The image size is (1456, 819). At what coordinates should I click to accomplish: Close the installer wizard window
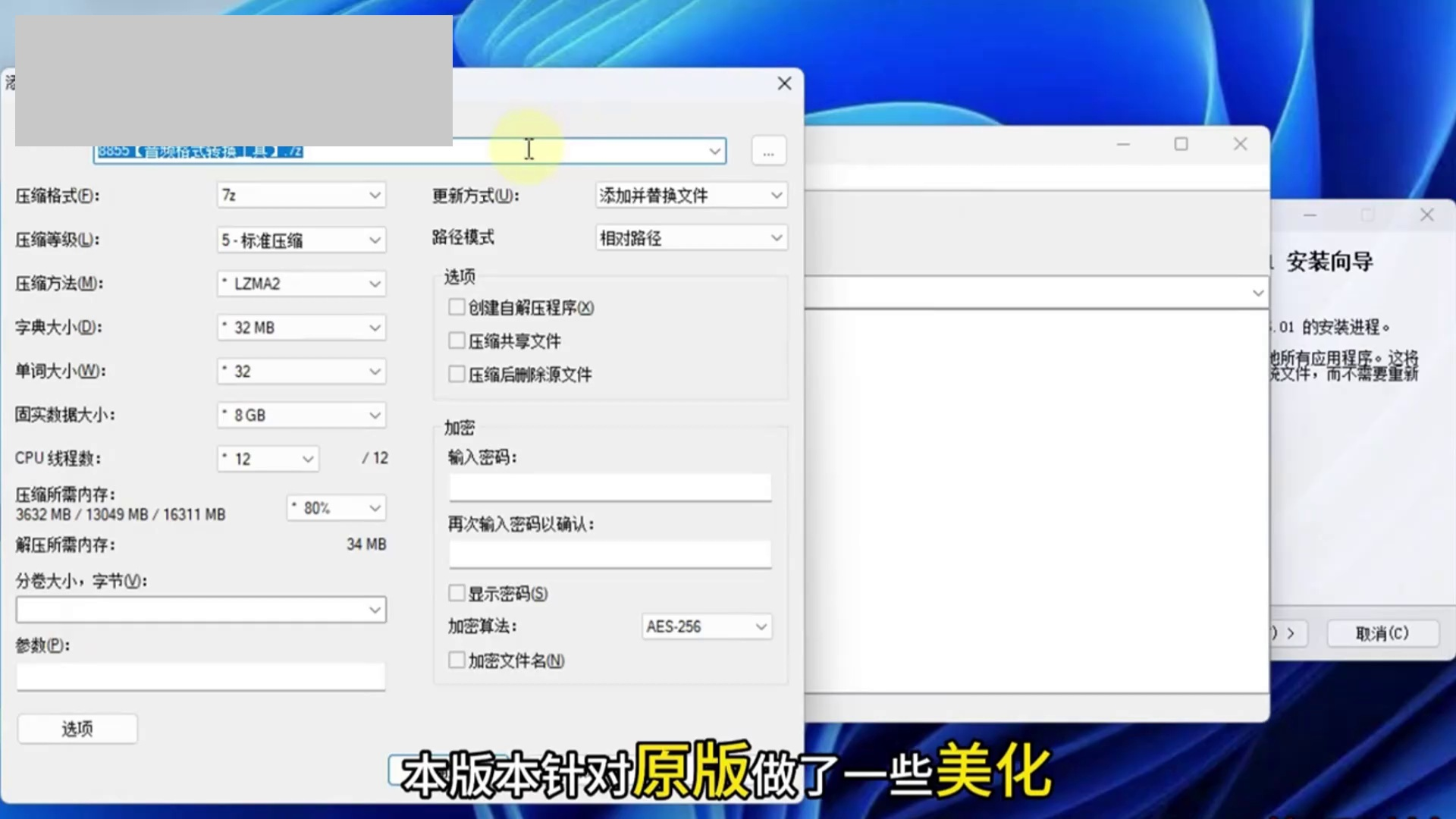(1426, 215)
